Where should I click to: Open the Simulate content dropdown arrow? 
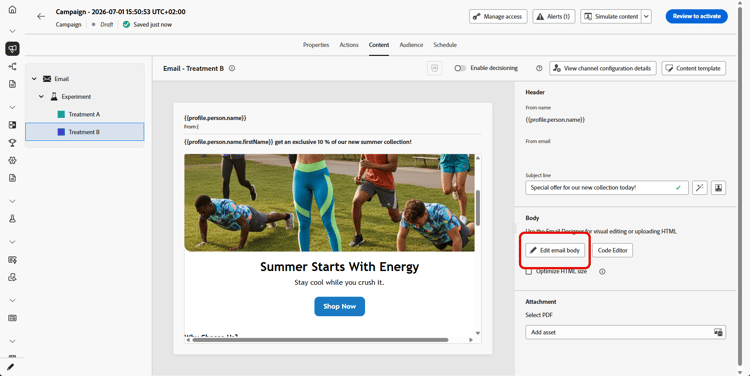[646, 16]
